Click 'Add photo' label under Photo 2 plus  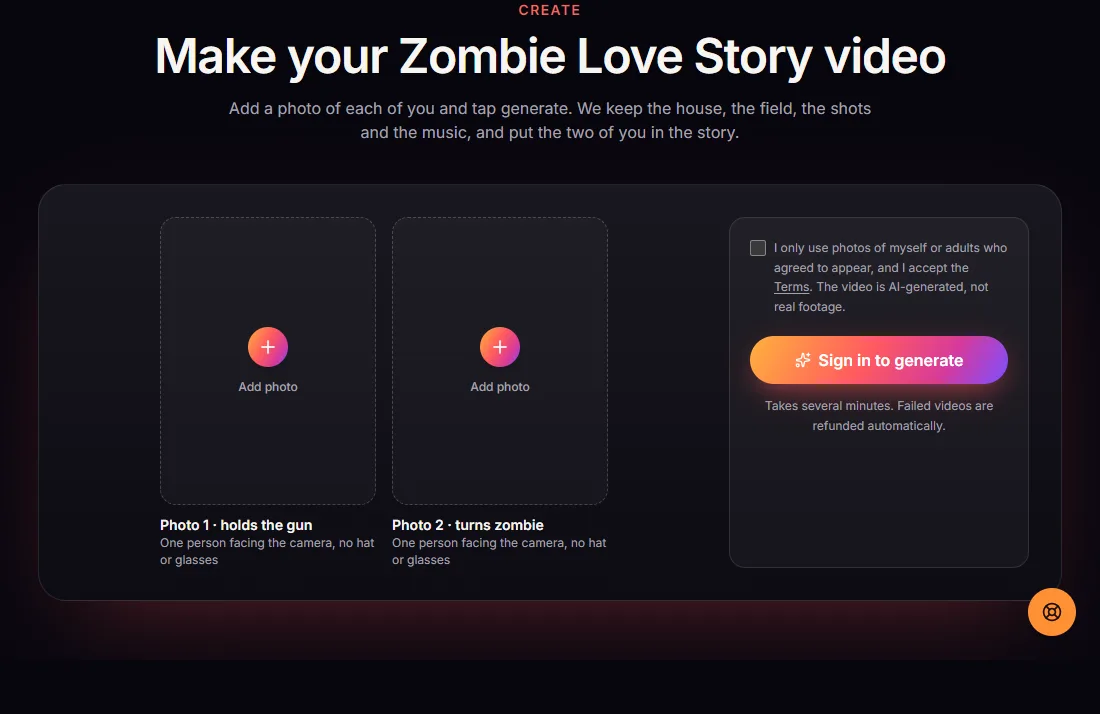click(499, 386)
